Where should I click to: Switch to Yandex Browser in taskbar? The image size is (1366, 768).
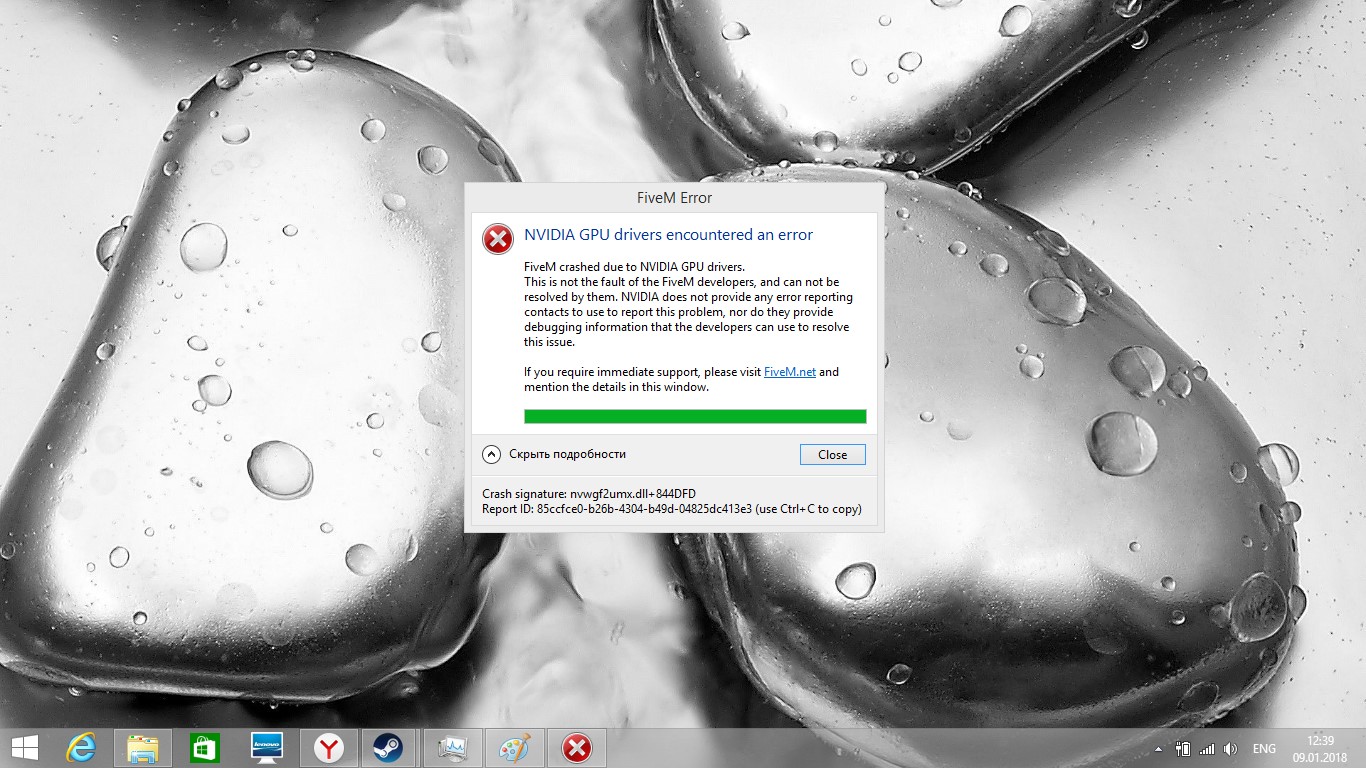point(329,748)
